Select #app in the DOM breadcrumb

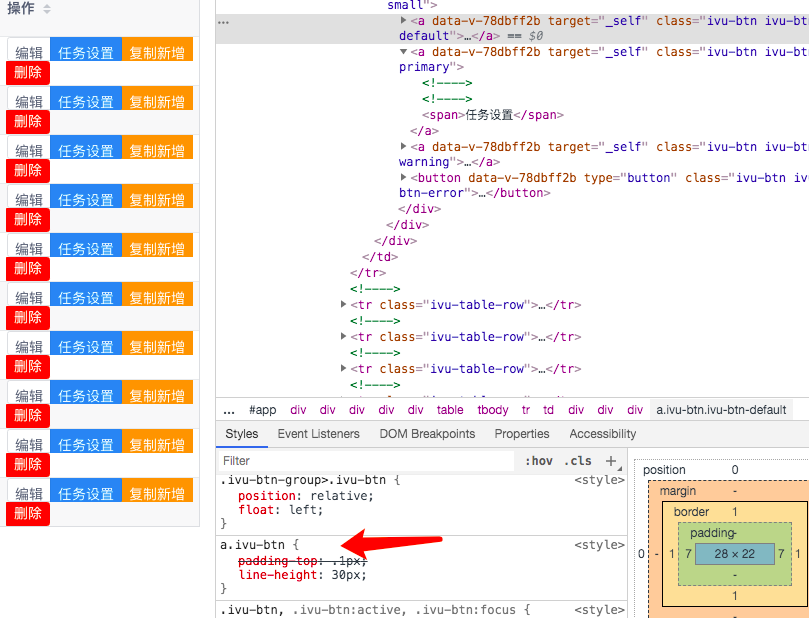tap(263, 410)
